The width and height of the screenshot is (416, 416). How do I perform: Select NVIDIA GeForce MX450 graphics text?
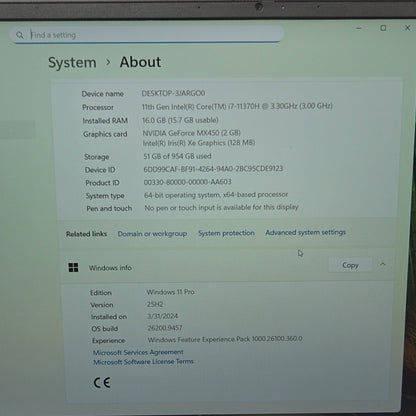(x=192, y=133)
